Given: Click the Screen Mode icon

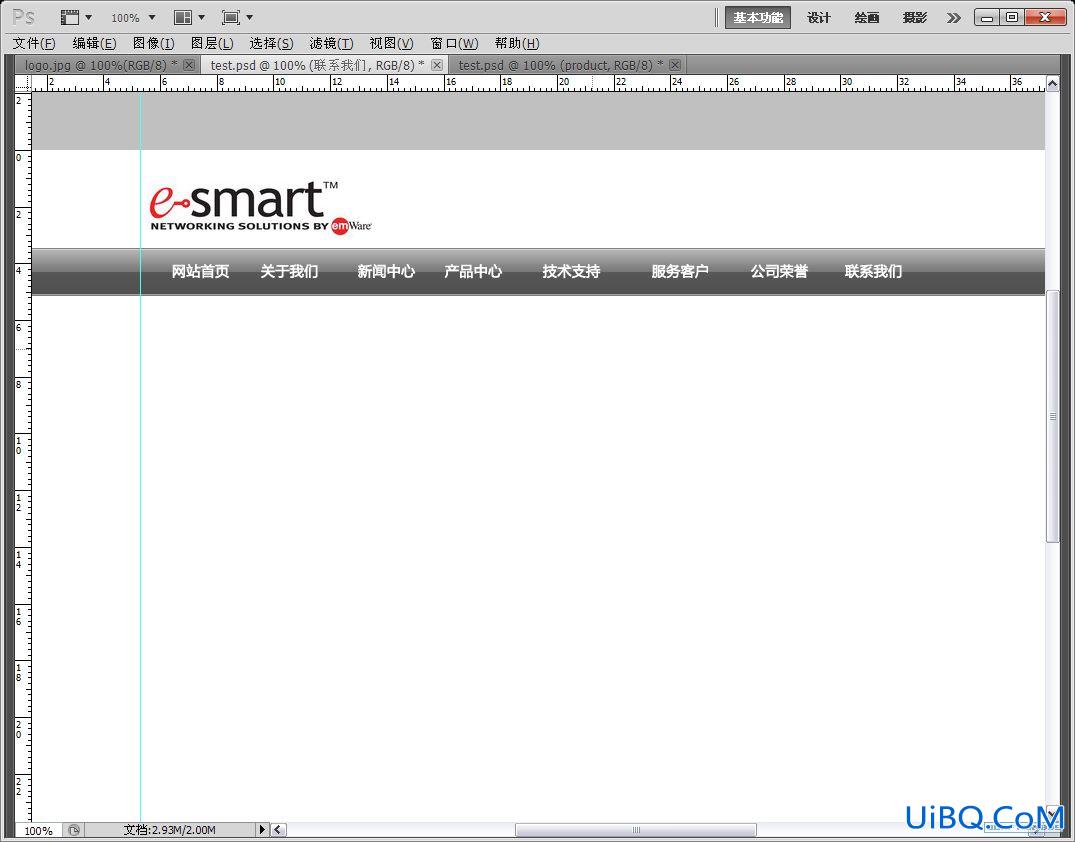Looking at the screenshot, I should tap(230, 17).
